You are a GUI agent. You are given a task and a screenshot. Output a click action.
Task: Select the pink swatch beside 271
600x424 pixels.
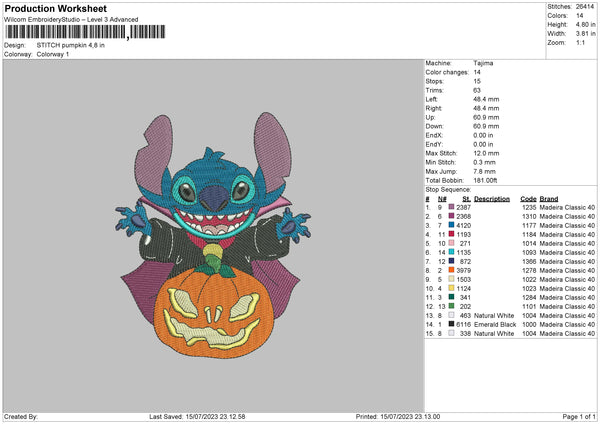click(451, 243)
